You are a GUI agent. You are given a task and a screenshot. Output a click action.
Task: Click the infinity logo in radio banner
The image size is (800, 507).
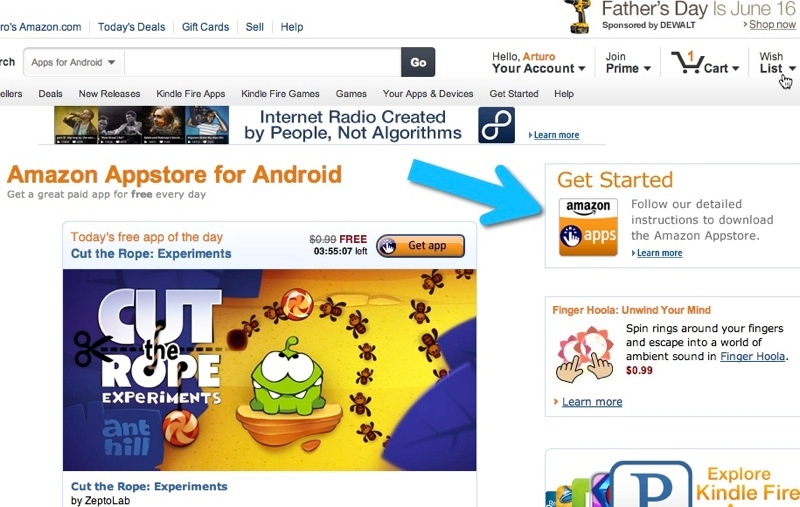(x=496, y=125)
